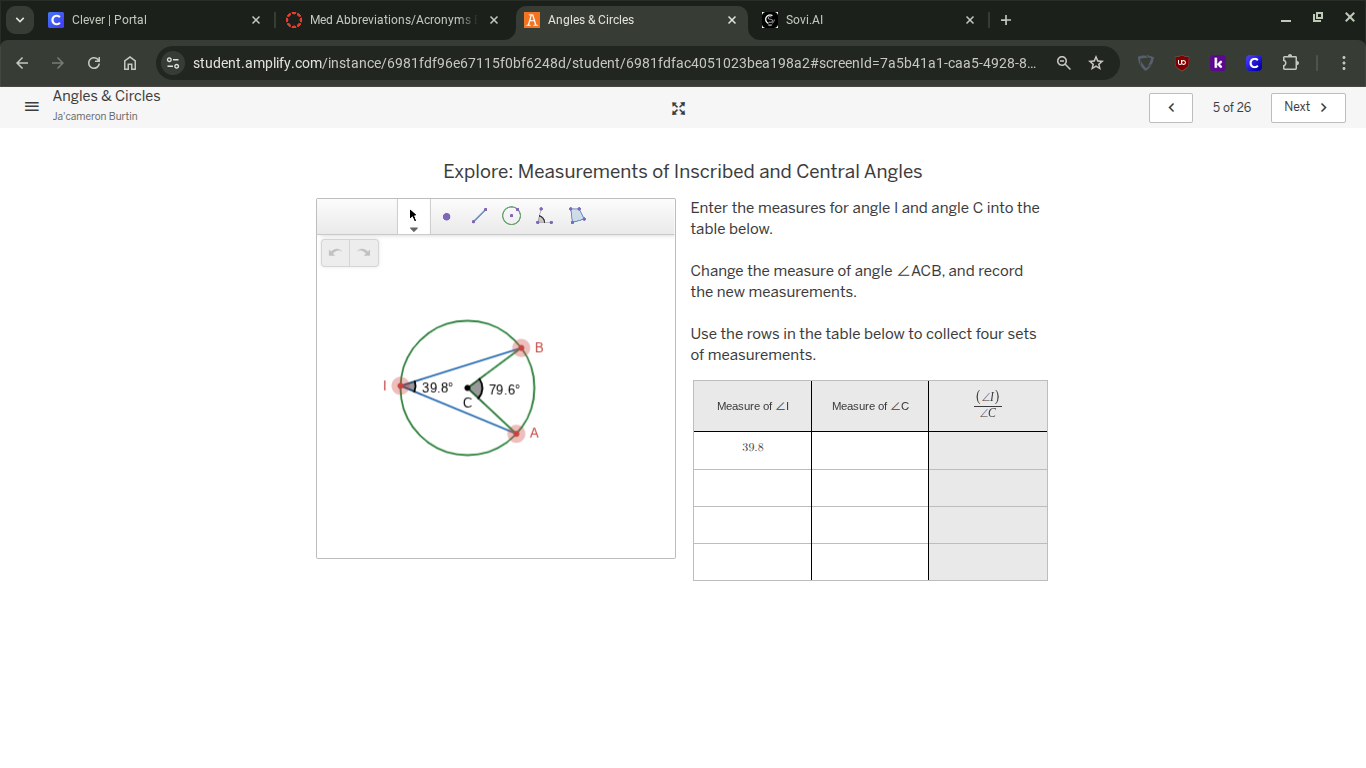Screen dimensions: 1366x768
Task: Select the Segment tool
Action: (x=479, y=215)
